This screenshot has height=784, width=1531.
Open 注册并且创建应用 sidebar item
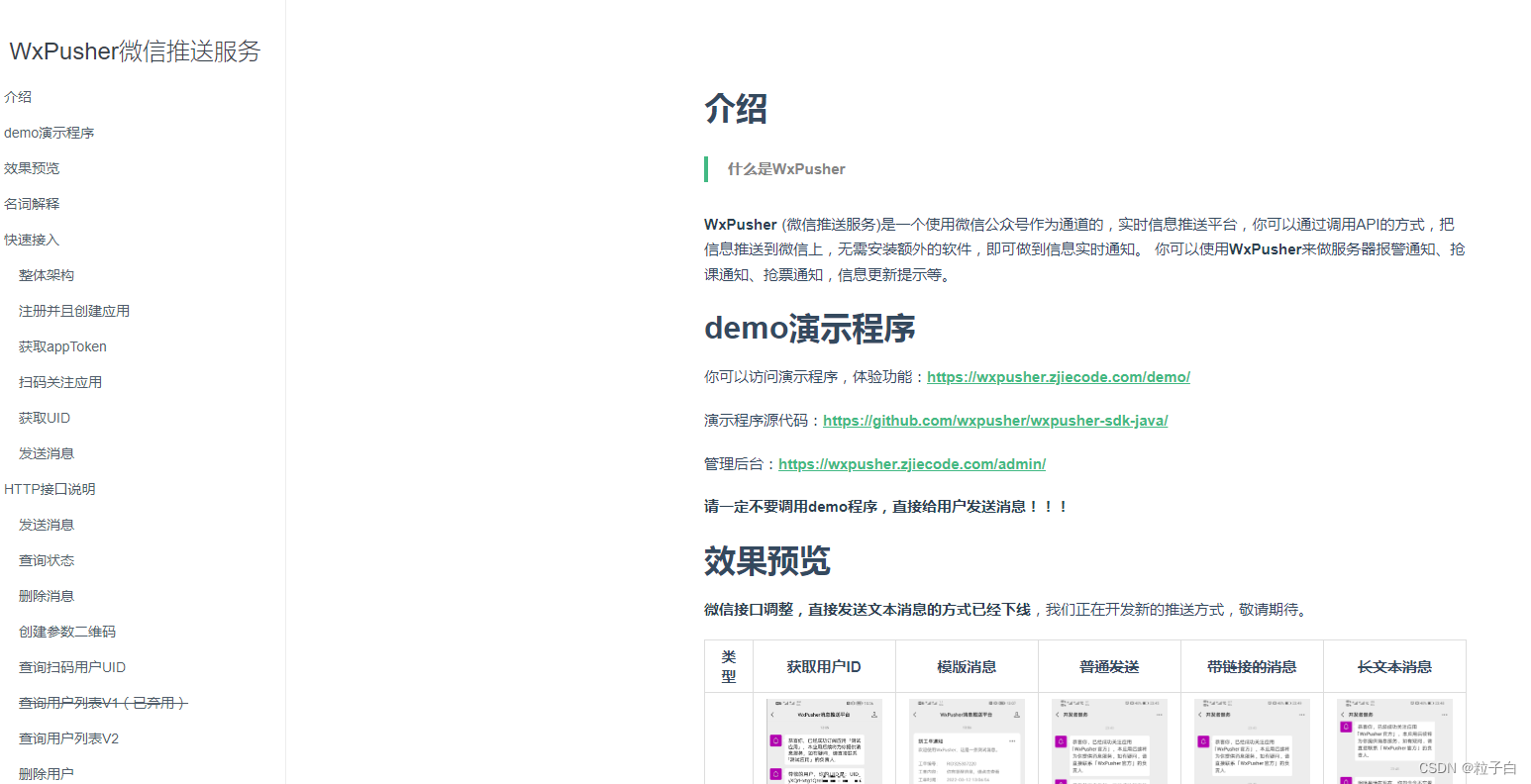point(74,311)
